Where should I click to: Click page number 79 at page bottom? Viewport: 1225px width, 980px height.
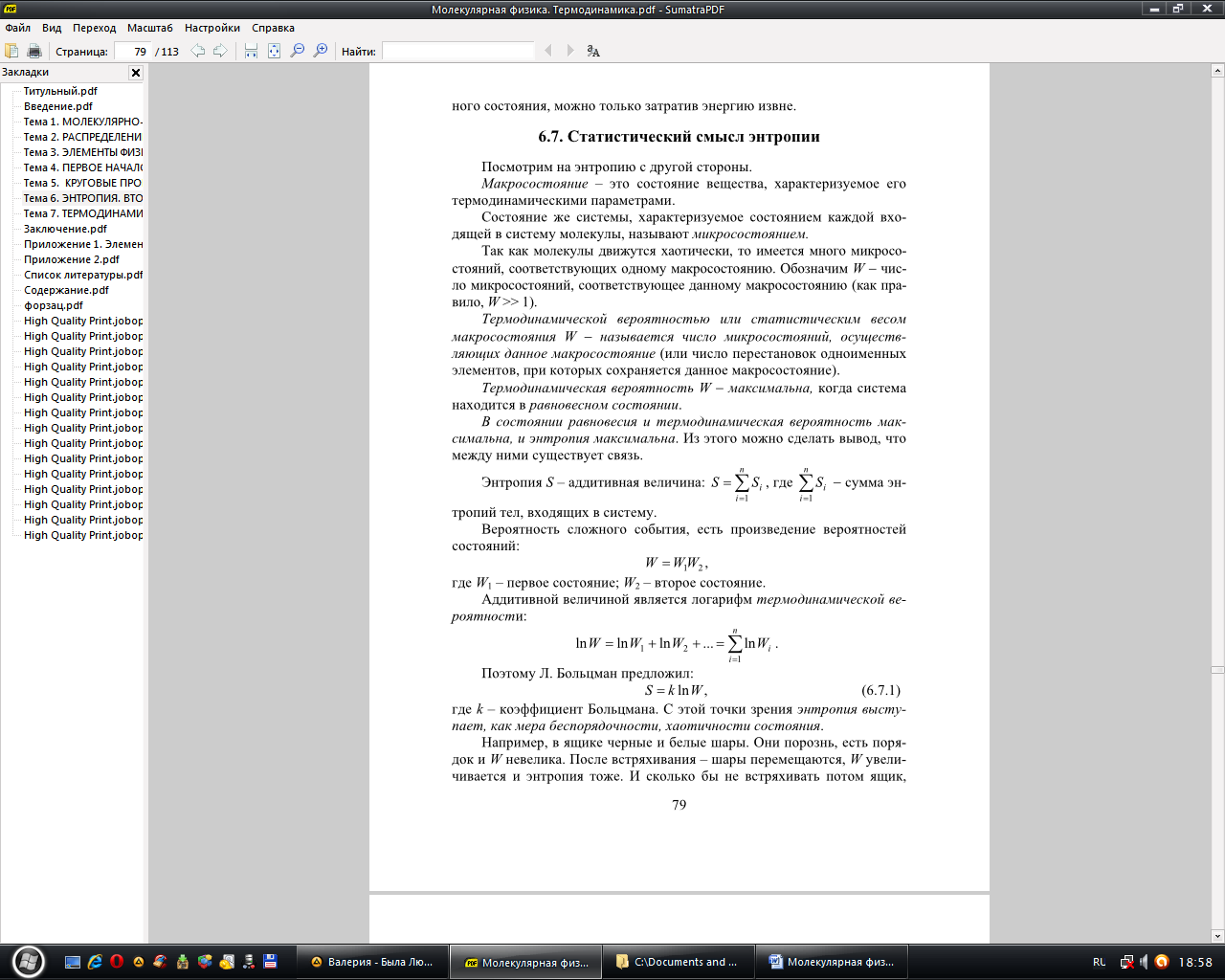click(x=679, y=805)
